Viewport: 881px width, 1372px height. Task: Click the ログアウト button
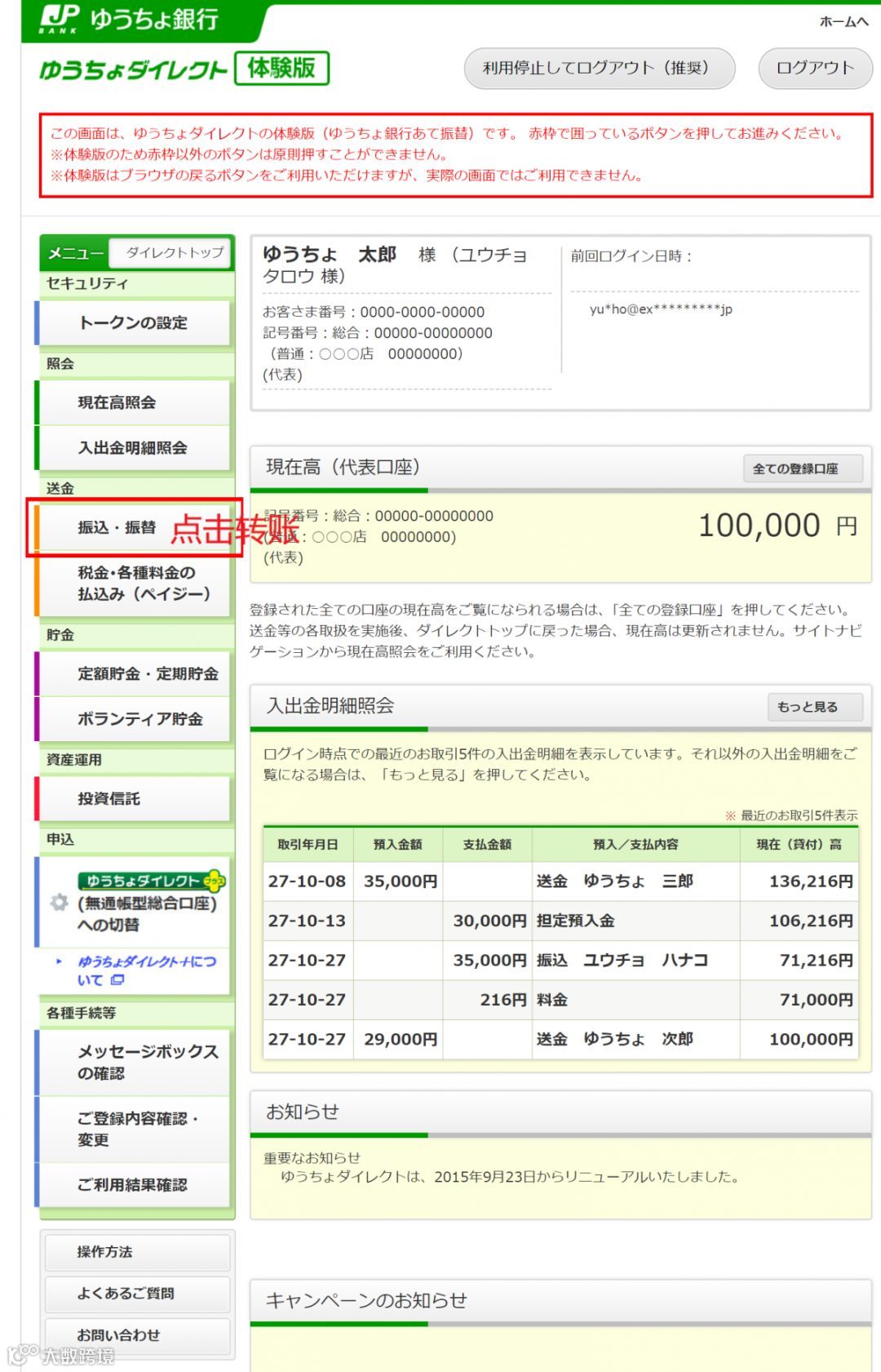(x=815, y=69)
